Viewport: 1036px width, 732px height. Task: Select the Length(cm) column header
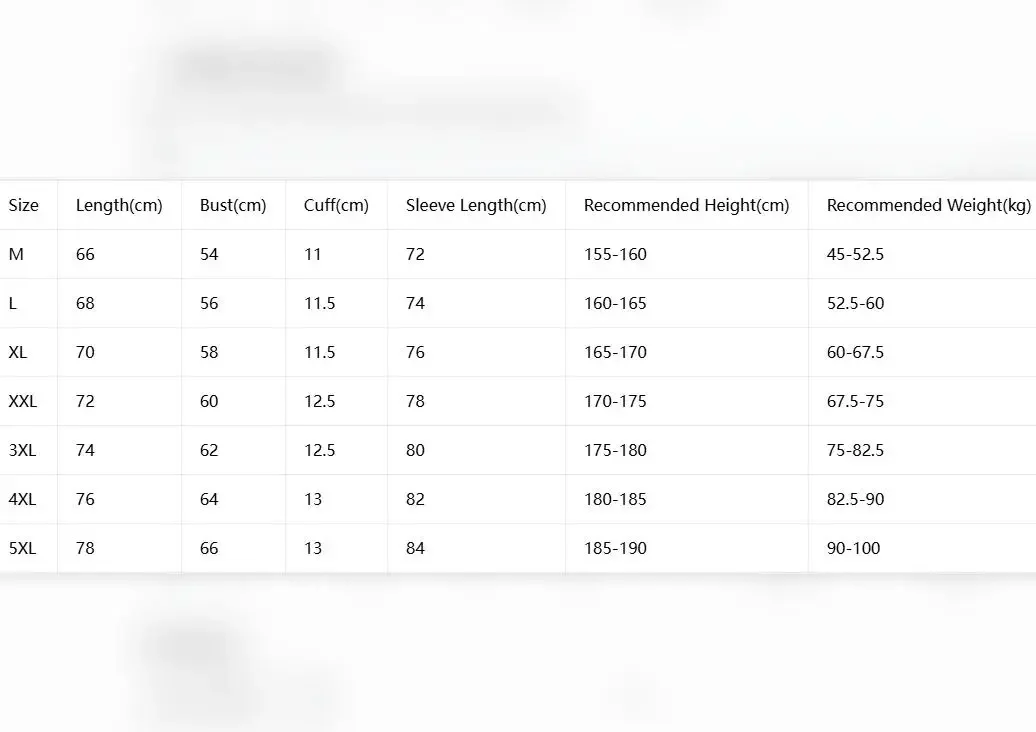119,205
